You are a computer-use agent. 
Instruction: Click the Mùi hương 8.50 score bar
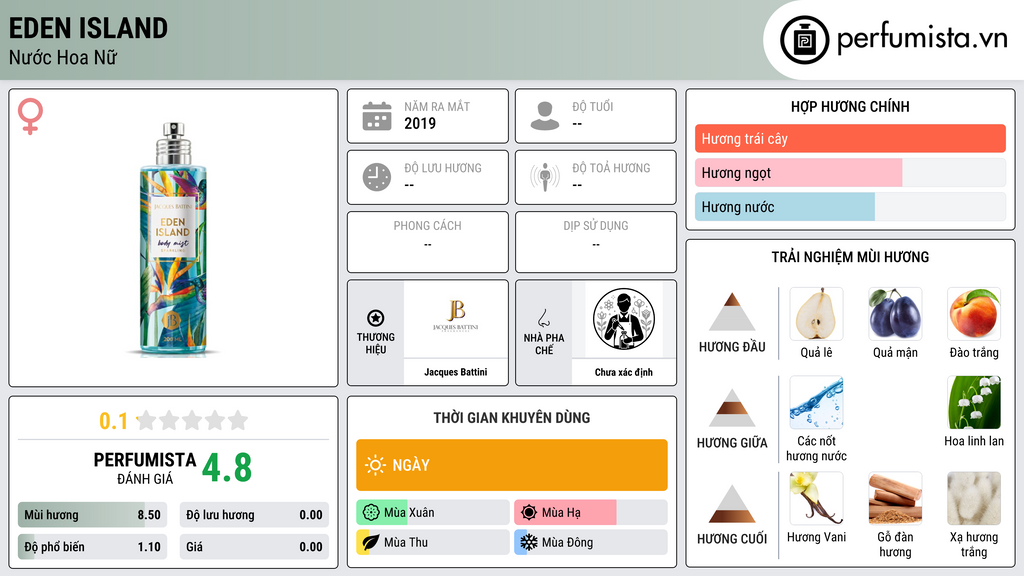click(92, 515)
